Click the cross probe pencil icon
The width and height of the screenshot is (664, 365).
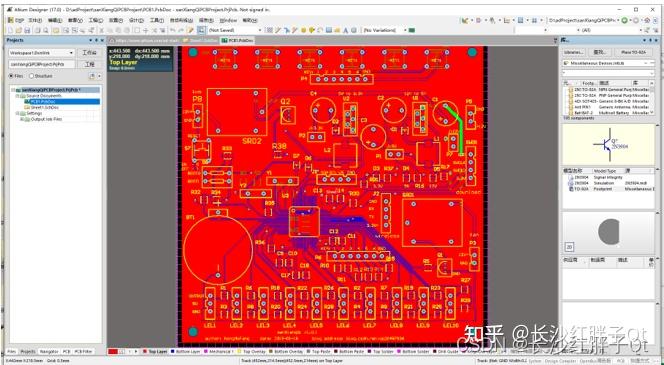[x=191, y=30]
